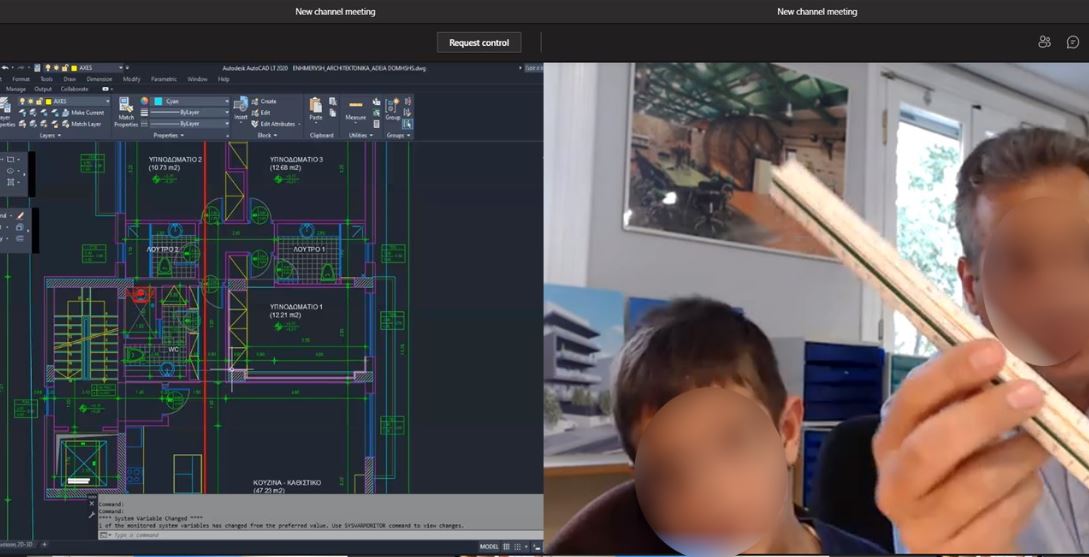Image resolution: width=1089 pixels, height=557 pixels.
Task: Toggle snap mode in status bar
Action: pos(517,547)
